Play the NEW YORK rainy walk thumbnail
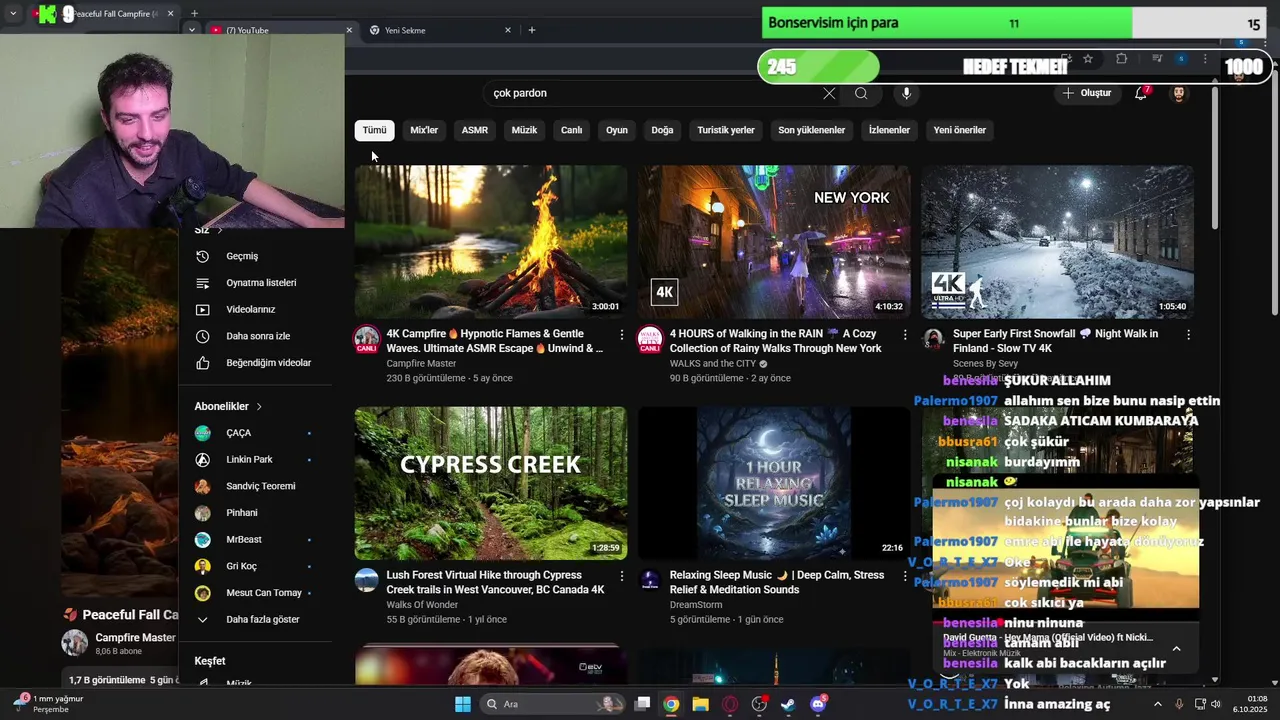The height and width of the screenshot is (720, 1280). pos(774,242)
